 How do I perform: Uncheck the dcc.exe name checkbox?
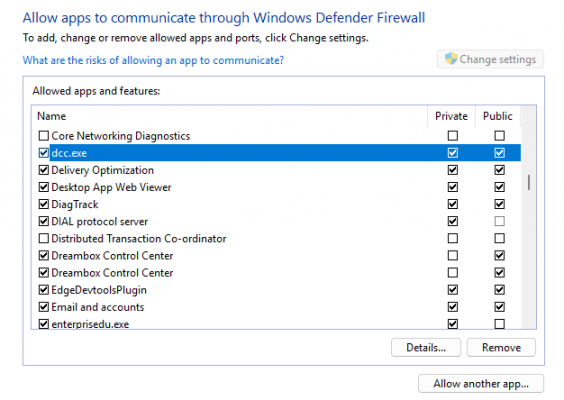click(44, 153)
